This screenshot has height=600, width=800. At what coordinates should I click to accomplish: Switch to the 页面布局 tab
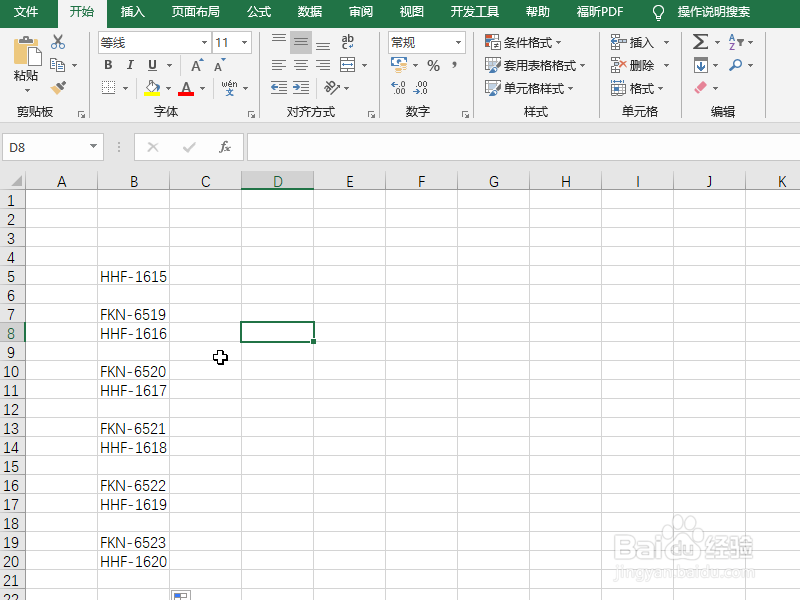coord(195,12)
